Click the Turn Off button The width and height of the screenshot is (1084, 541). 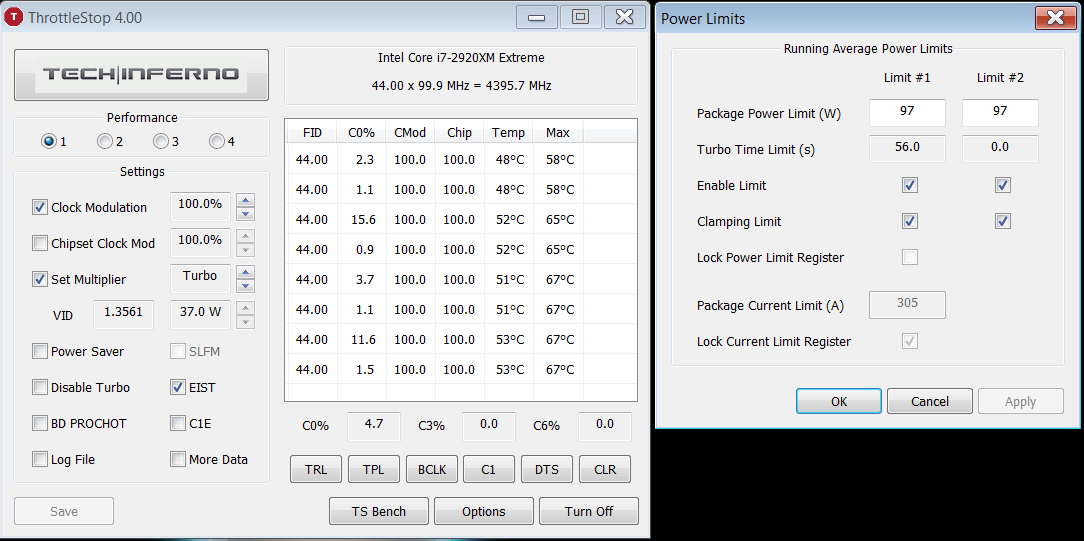[588, 511]
